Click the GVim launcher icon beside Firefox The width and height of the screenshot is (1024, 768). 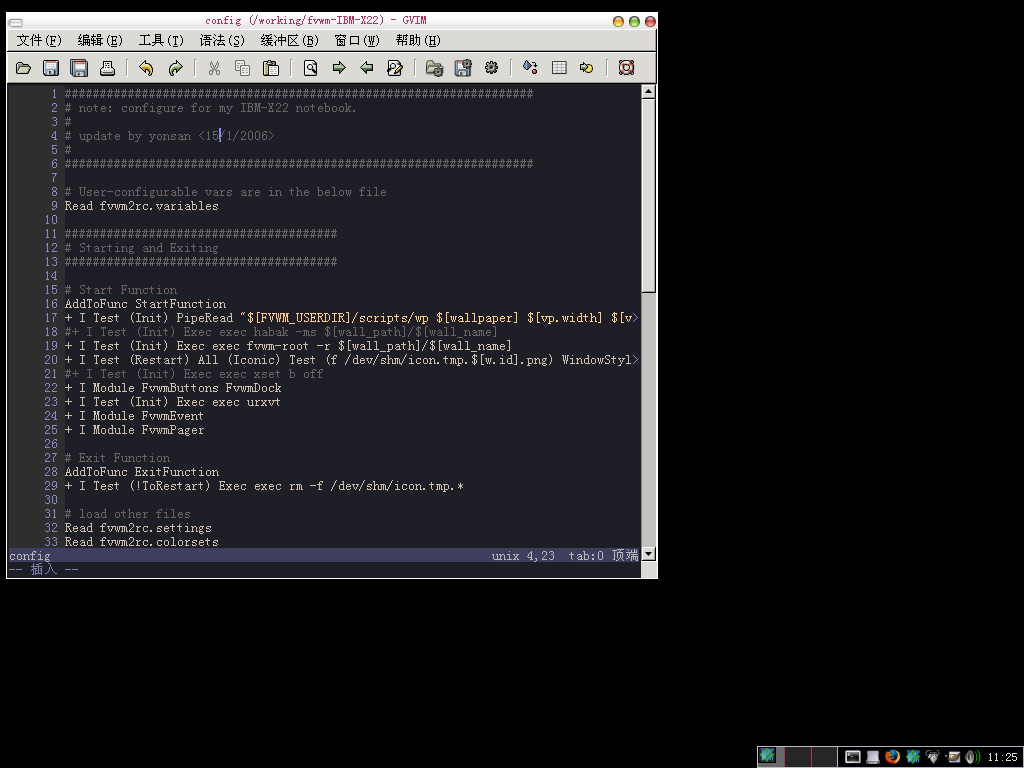tap(913, 757)
